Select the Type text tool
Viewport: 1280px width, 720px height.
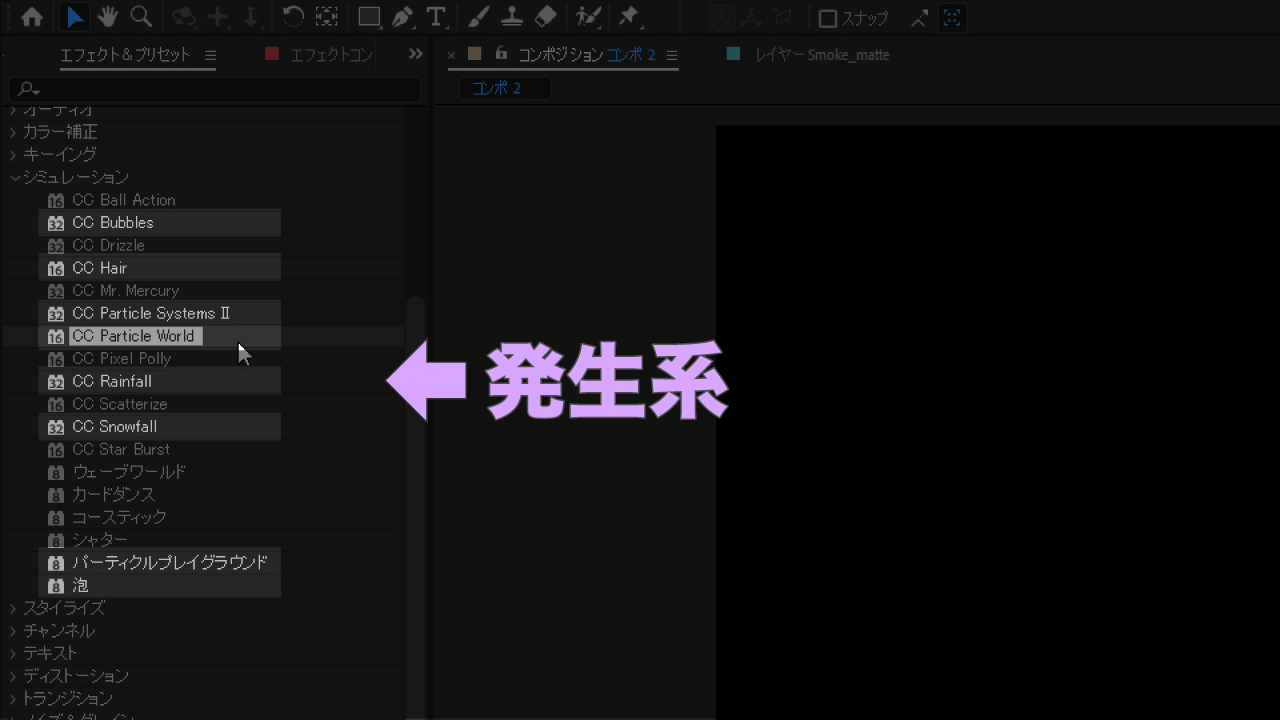tap(436, 17)
